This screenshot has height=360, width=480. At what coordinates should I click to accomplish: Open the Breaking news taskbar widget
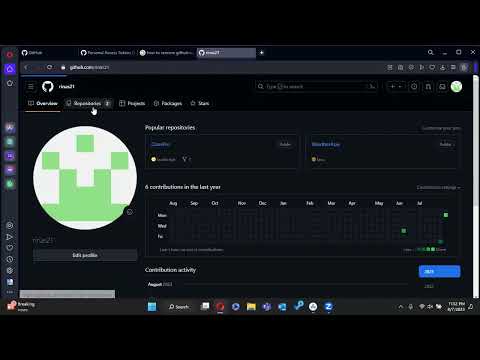[22, 307]
